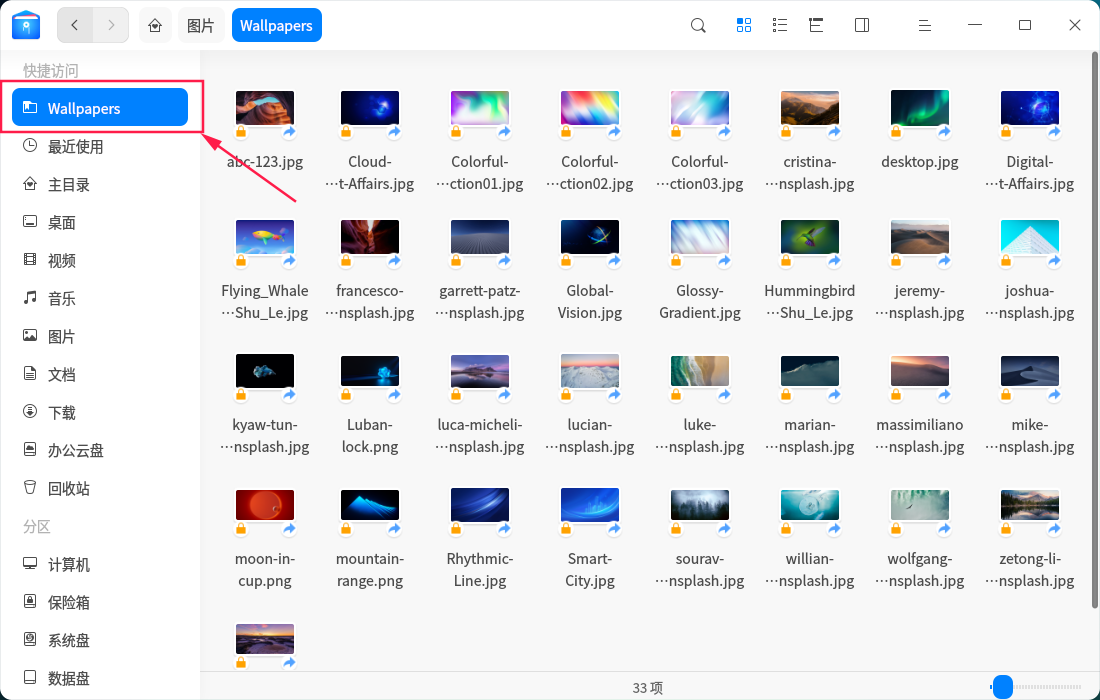
Task: Switch to list view
Action: tap(779, 26)
